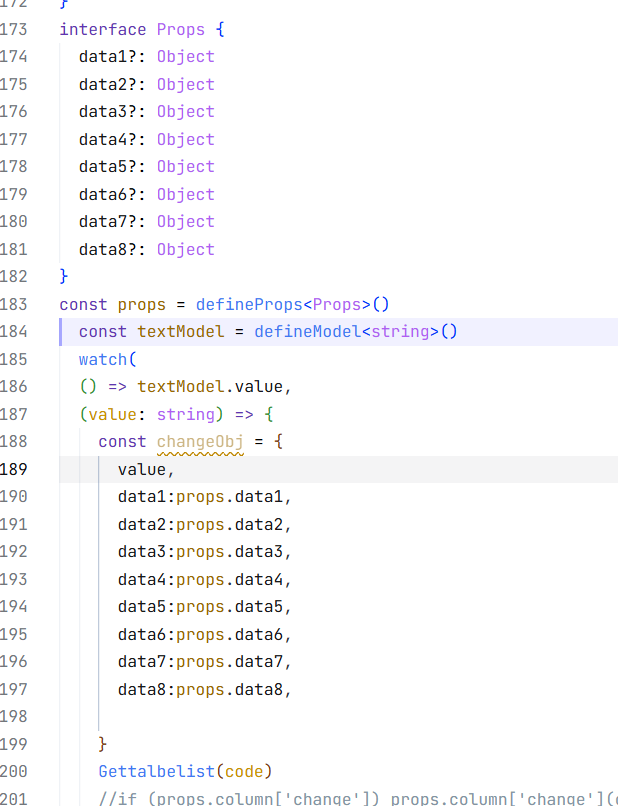This screenshot has height=806, width=618.
Task: Click the value: string parameter
Action: click(x=151, y=414)
